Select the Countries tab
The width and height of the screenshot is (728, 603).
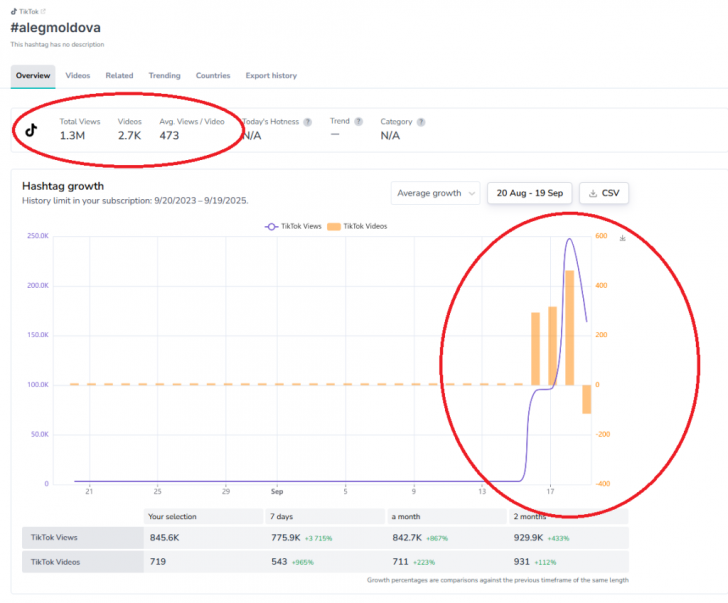pos(213,76)
